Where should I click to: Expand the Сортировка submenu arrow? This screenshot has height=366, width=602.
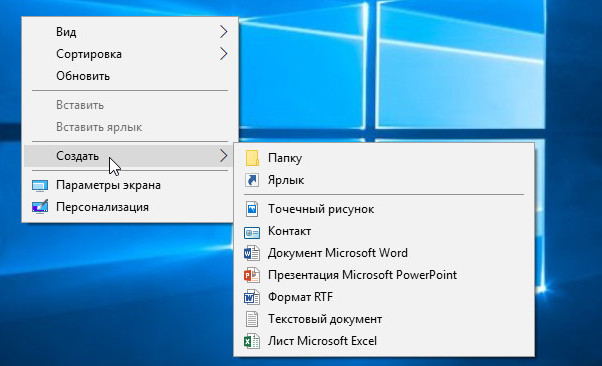coord(223,54)
